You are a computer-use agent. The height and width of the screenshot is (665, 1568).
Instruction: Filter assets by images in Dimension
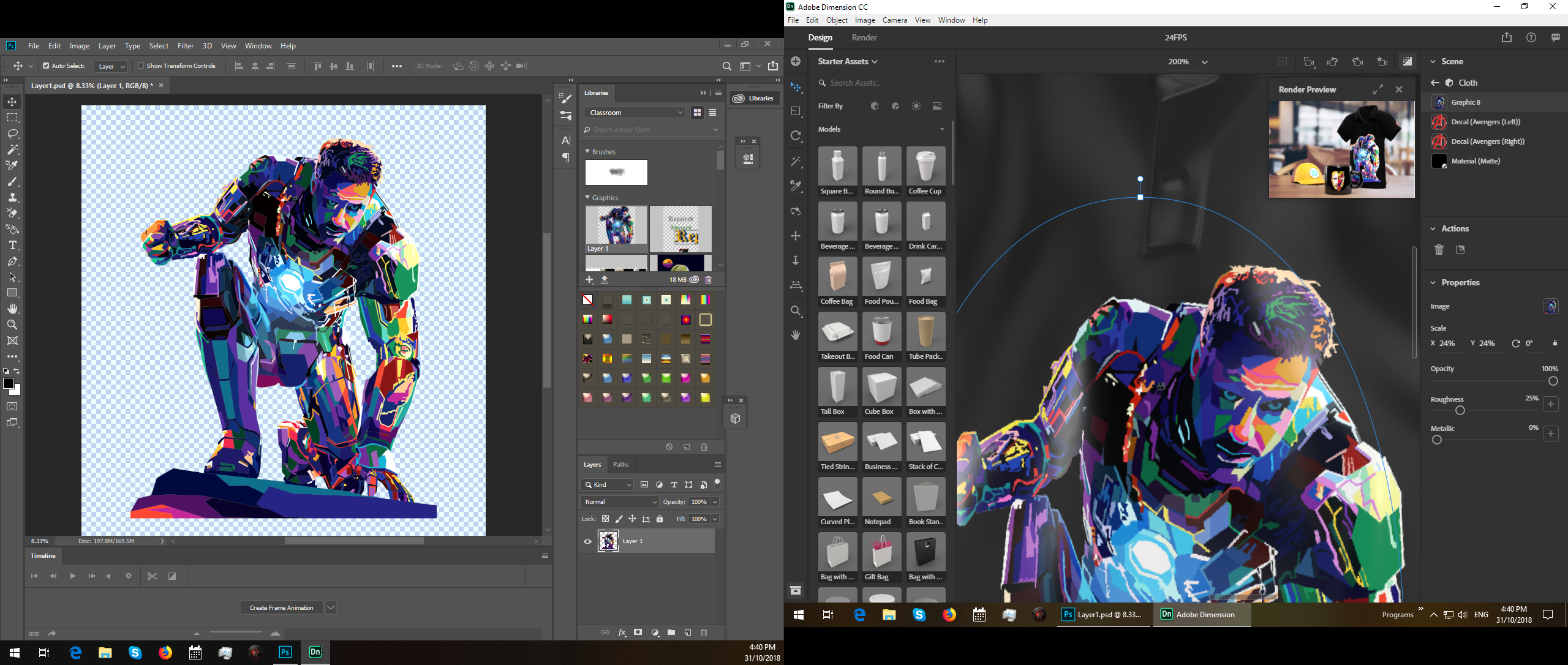pos(937,106)
